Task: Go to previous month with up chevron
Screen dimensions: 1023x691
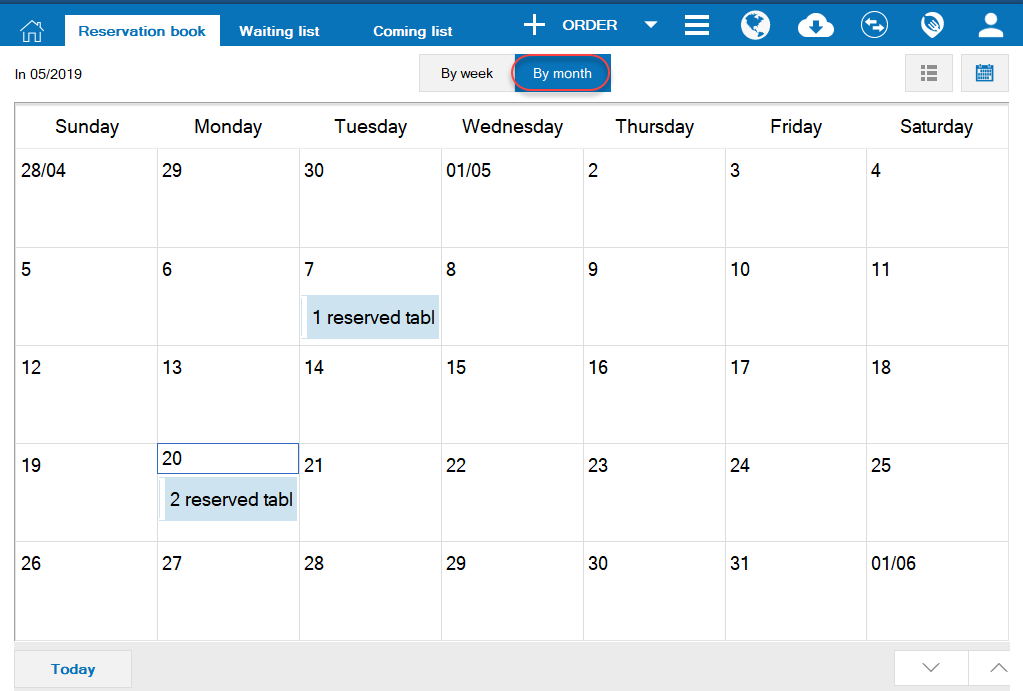Action: click(x=997, y=668)
